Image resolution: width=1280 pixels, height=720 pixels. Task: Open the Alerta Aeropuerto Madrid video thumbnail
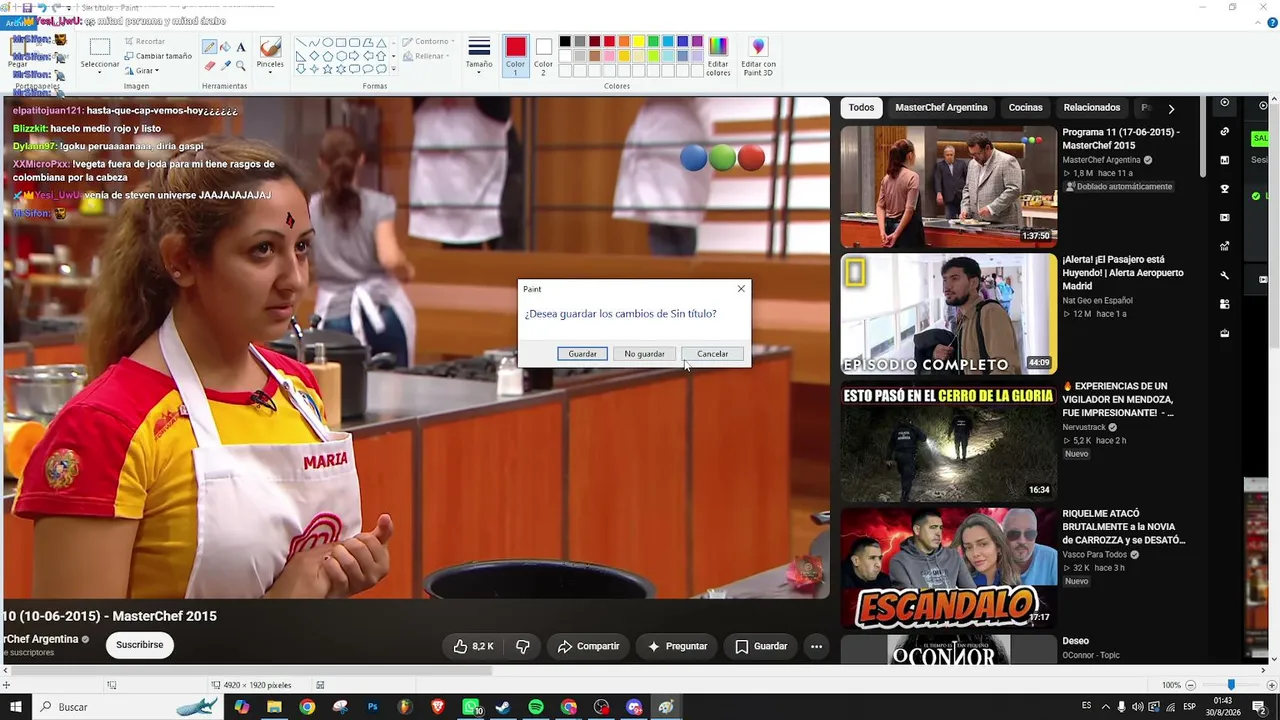[949, 314]
